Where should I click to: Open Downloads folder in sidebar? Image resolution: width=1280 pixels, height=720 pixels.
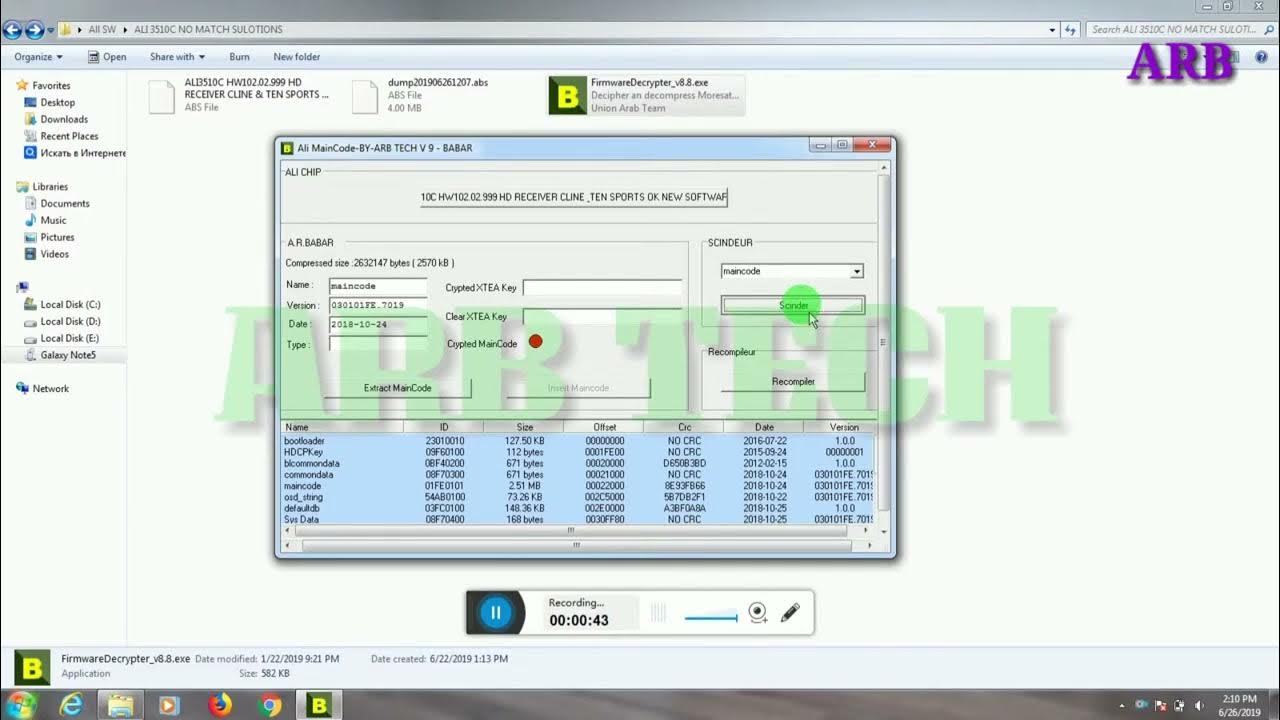pyautogui.click(x=64, y=119)
